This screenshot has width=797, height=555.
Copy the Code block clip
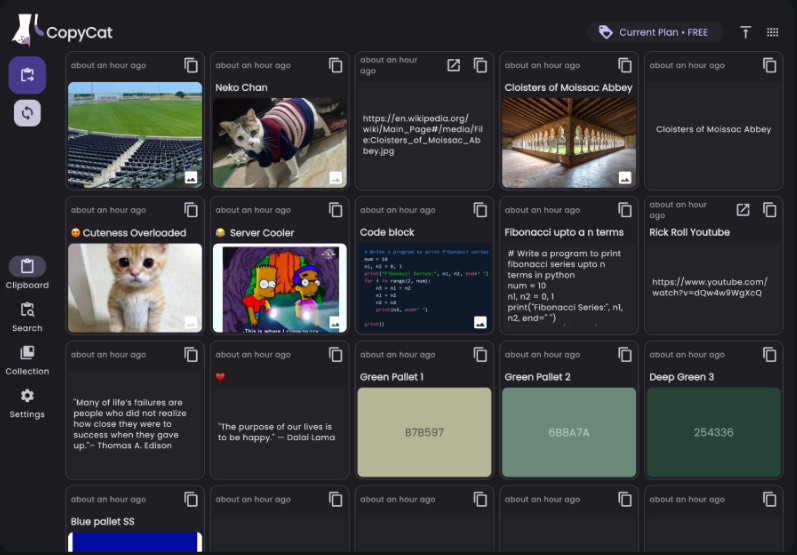tap(480, 210)
